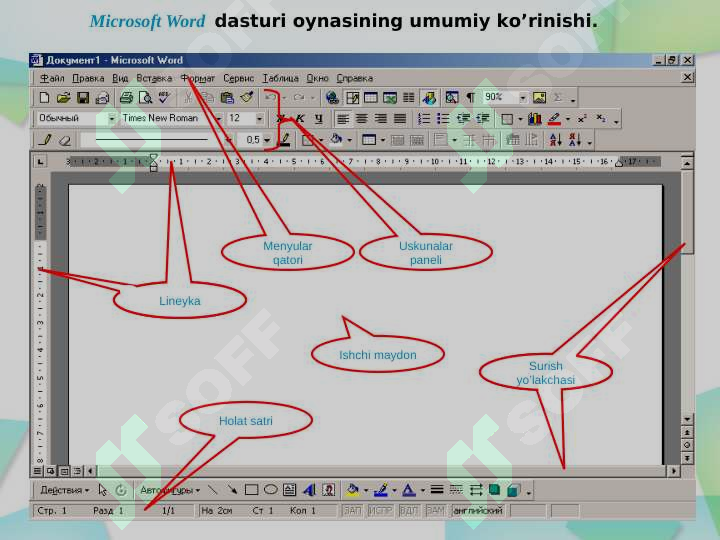
Task: Expand the Автофигуры menu
Action: click(x=170, y=490)
